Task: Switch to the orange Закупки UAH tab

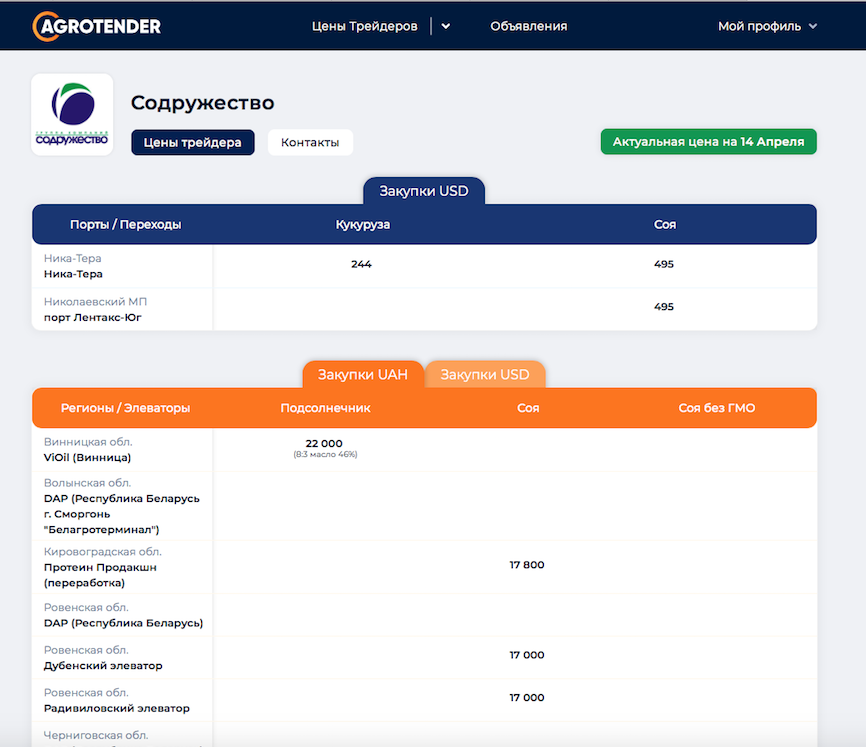Action: tap(363, 375)
